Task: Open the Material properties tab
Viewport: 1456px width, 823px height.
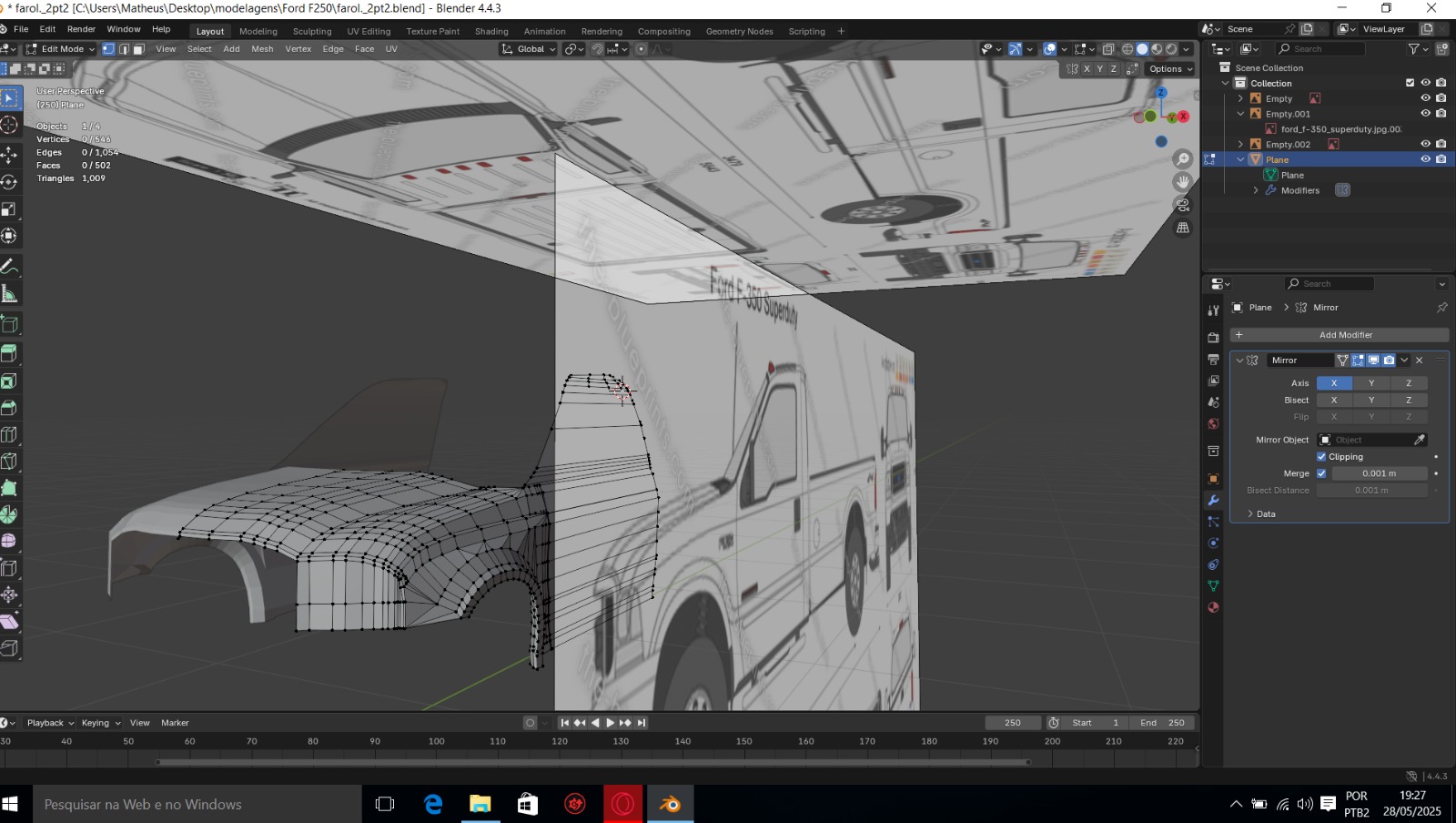Action: click(x=1213, y=607)
